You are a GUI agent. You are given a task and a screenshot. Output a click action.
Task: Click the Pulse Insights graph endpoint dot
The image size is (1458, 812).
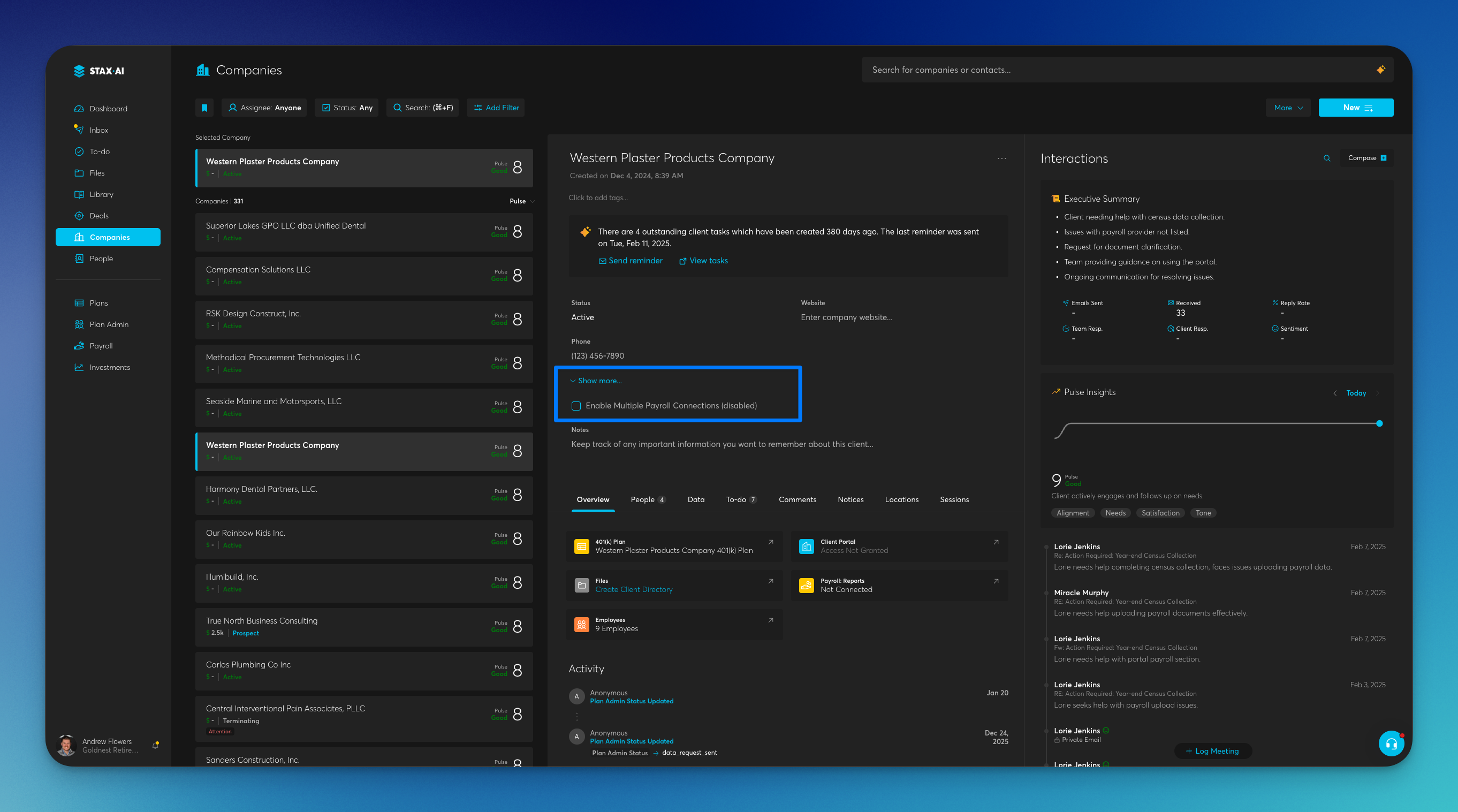[x=1379, y=423]
